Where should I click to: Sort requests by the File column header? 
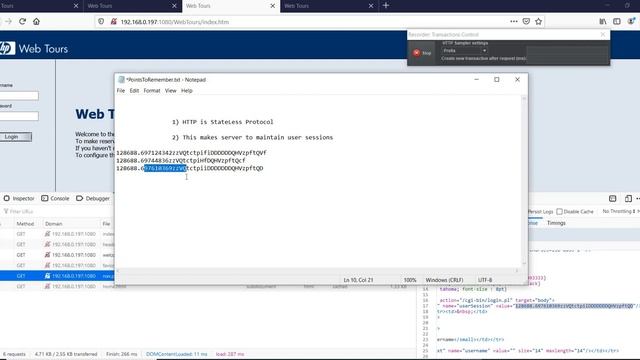(x=107, y=224)
